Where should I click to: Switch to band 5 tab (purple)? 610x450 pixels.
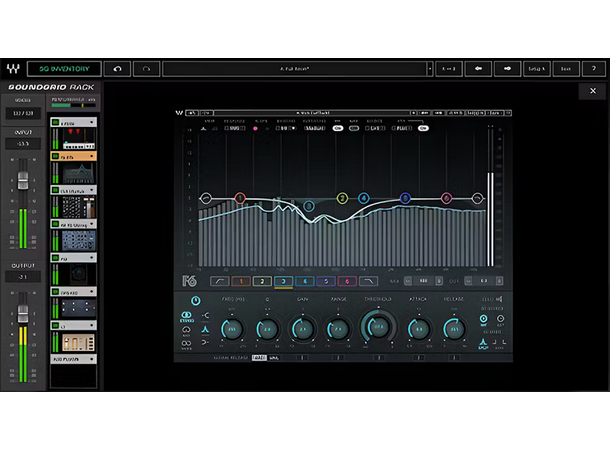(x=326, y=281)
